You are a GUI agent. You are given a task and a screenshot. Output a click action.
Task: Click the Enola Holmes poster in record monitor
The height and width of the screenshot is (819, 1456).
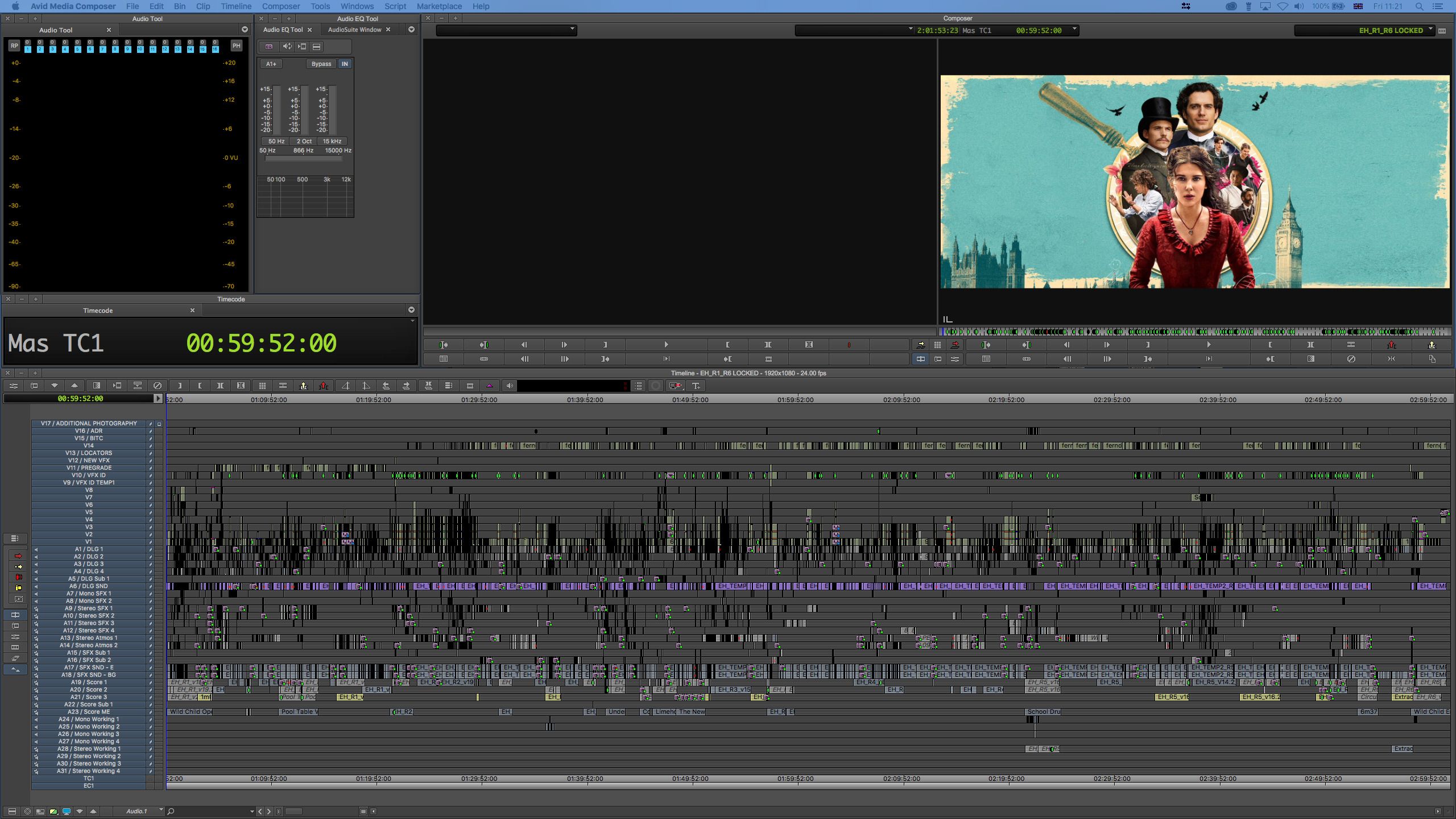coord(1195,182)
